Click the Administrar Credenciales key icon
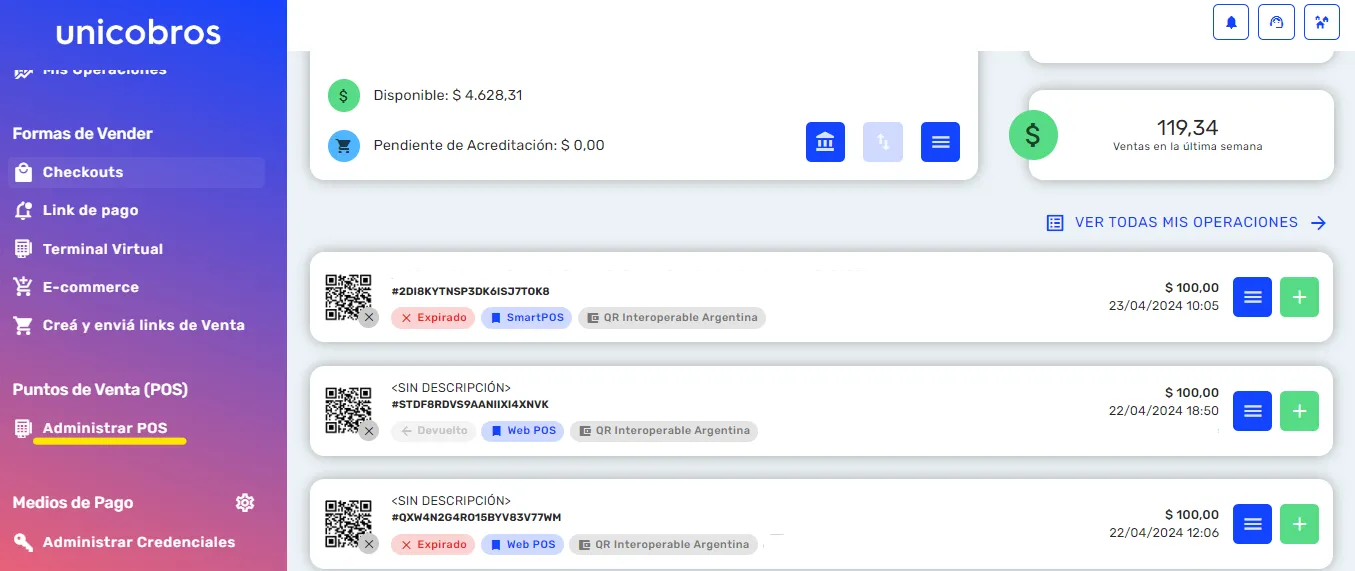 click(x=23, y=542)
